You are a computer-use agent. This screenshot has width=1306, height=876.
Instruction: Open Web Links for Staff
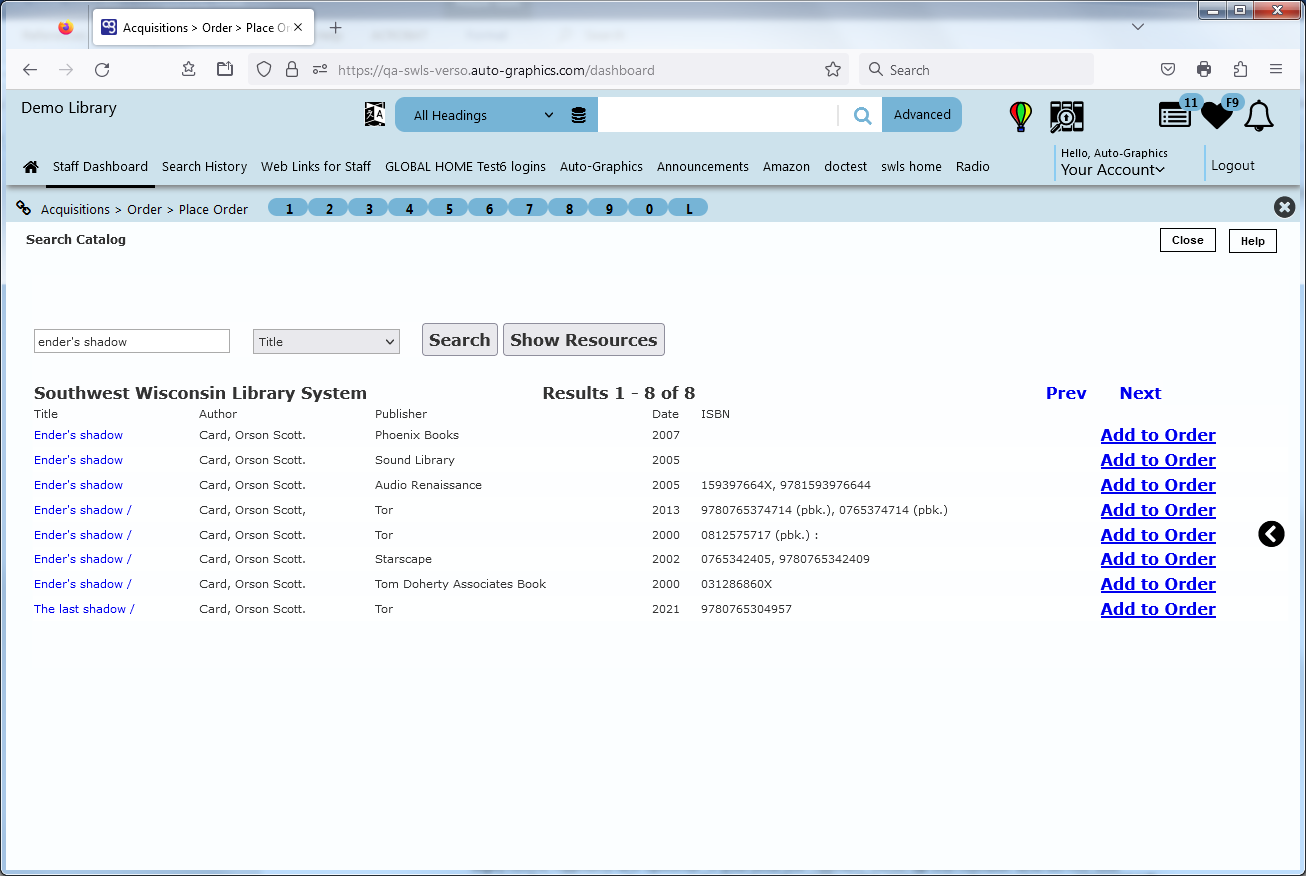pos(316,167)
